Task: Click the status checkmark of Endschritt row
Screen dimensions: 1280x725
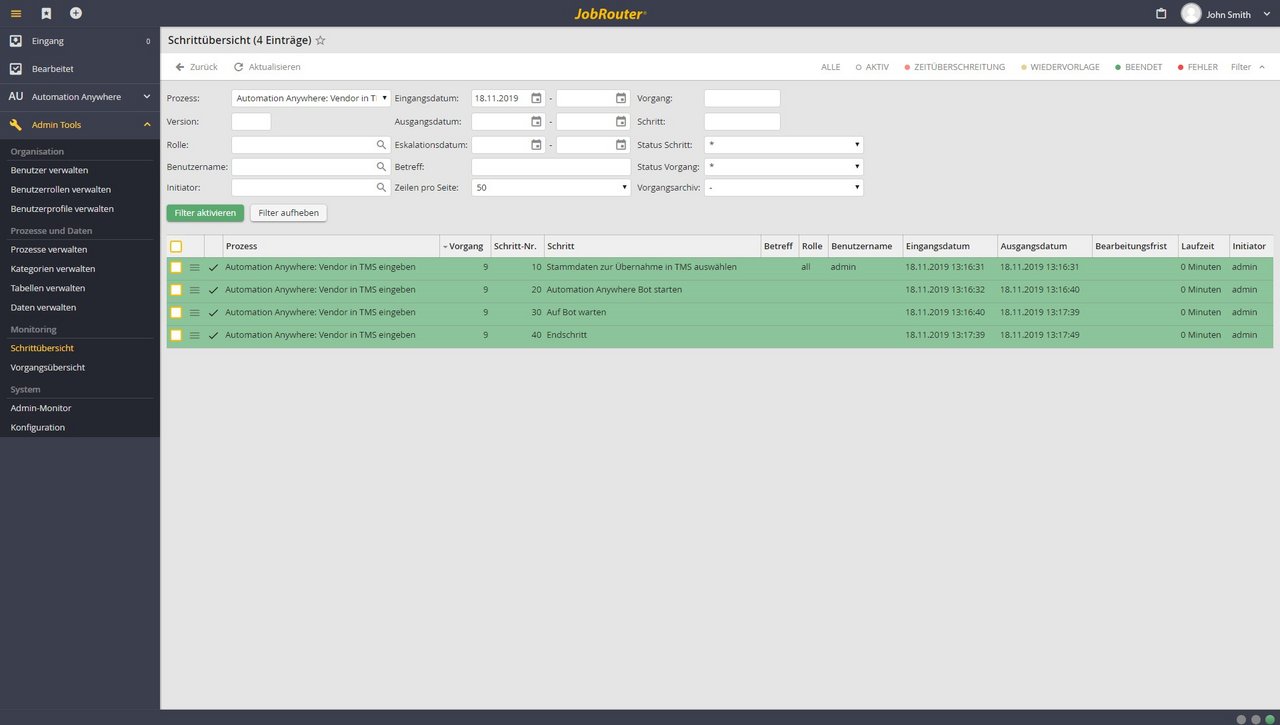Action: (213, 335)
